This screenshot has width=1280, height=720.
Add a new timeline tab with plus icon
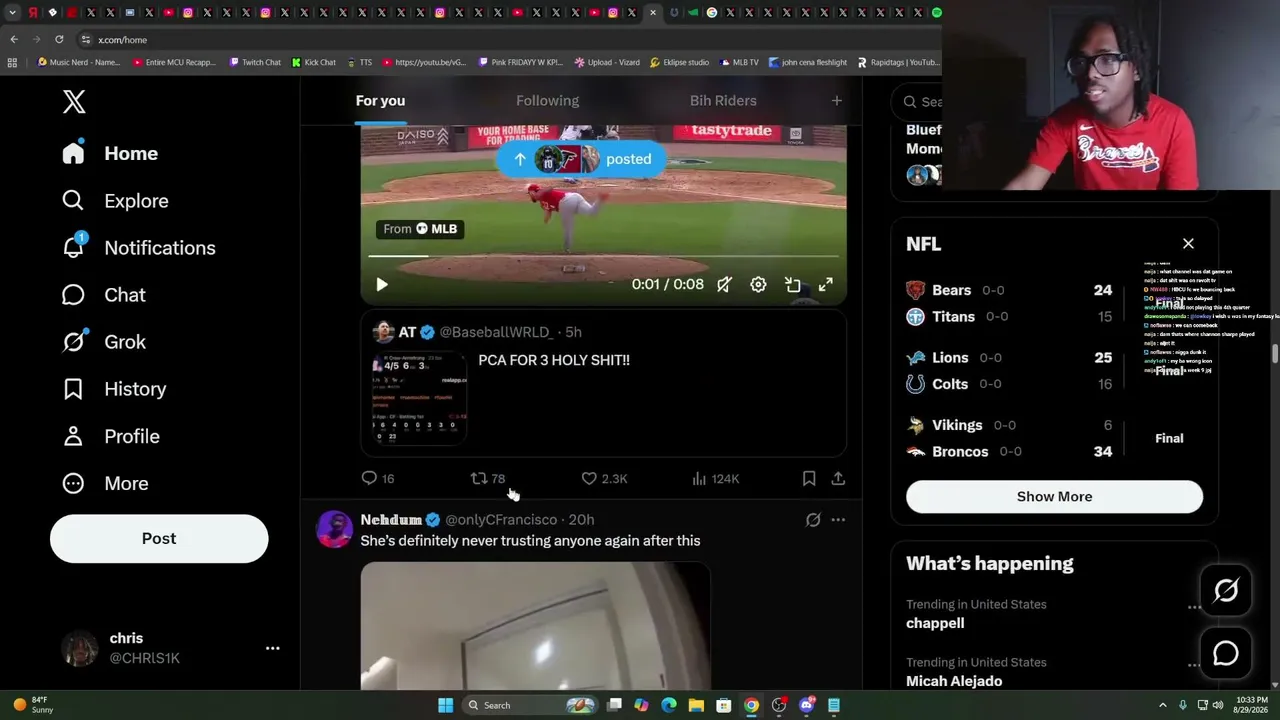[837, 100]
